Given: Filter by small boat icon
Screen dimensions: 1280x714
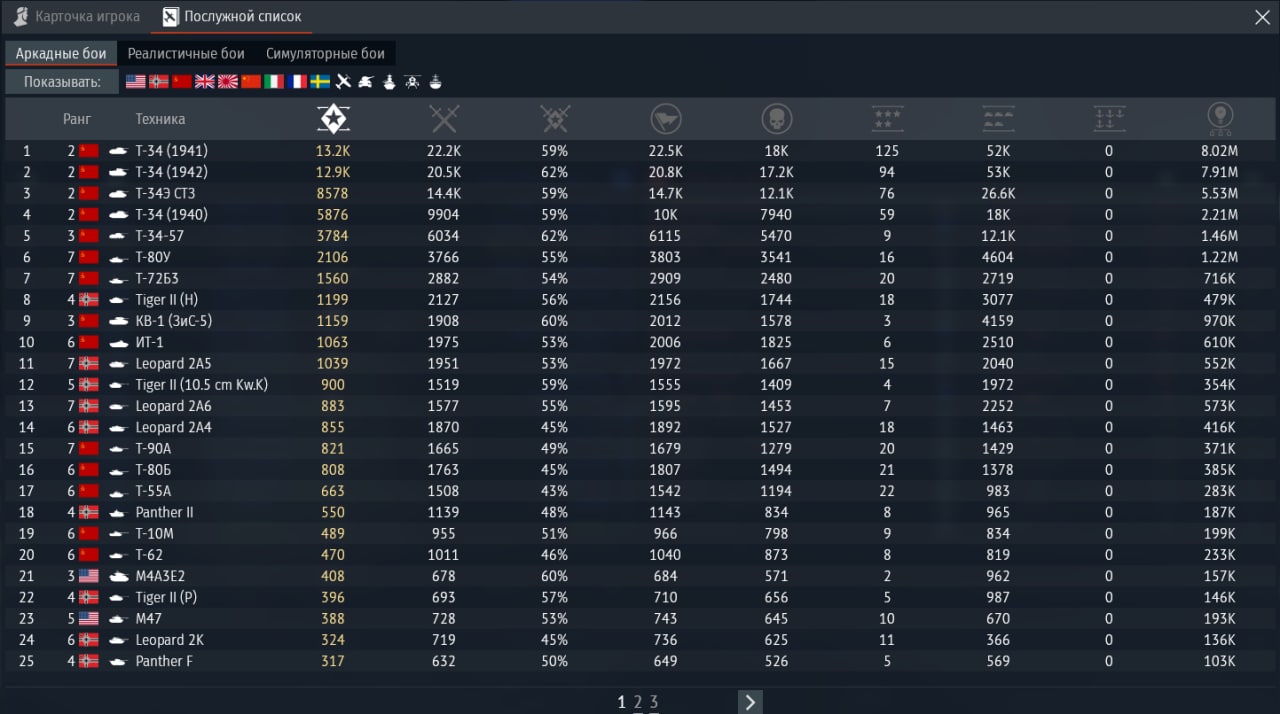Looking at the screenshot, I should [435, 82].
